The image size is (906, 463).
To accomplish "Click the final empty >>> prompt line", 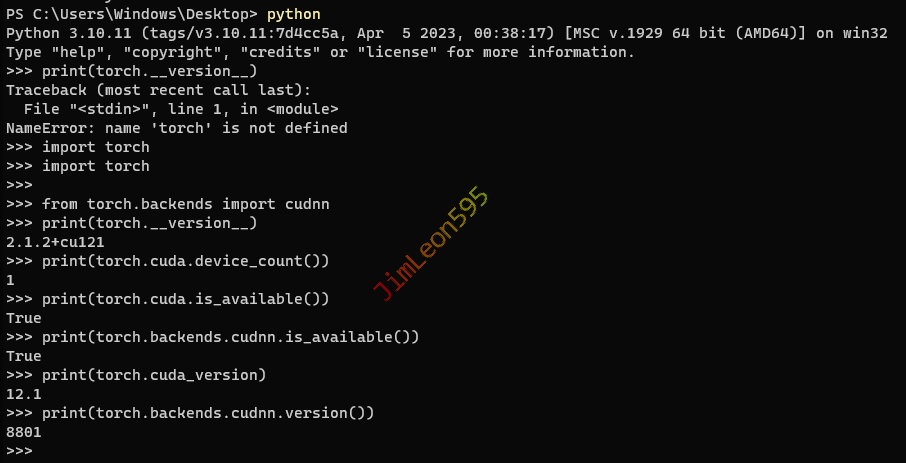I will (x=20, y=451).
